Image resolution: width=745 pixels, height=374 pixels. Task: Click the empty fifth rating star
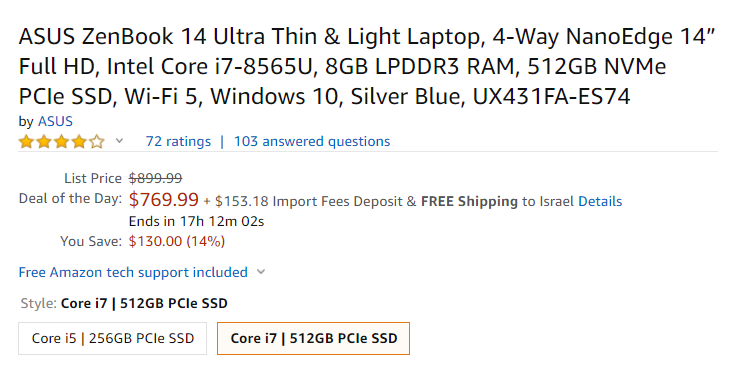[97, 142]
